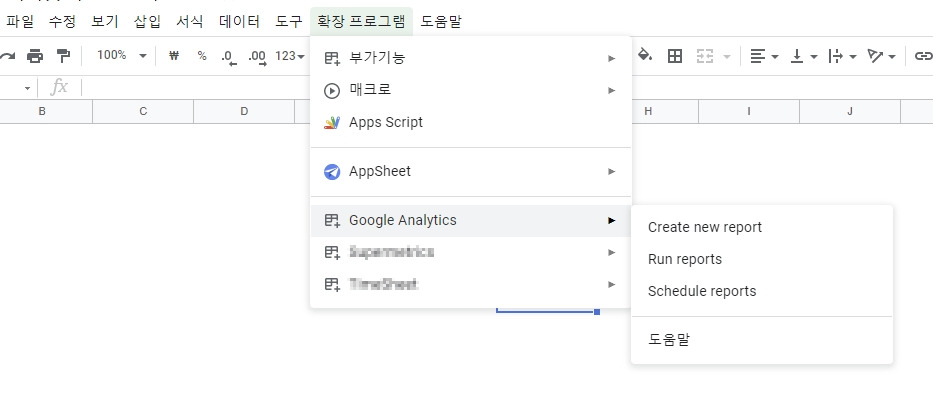This screenshot has height=420, width=933.
Task: Expand the vertical align dropdown arrow
Action: pyautogui.click(x=813, y=57)
